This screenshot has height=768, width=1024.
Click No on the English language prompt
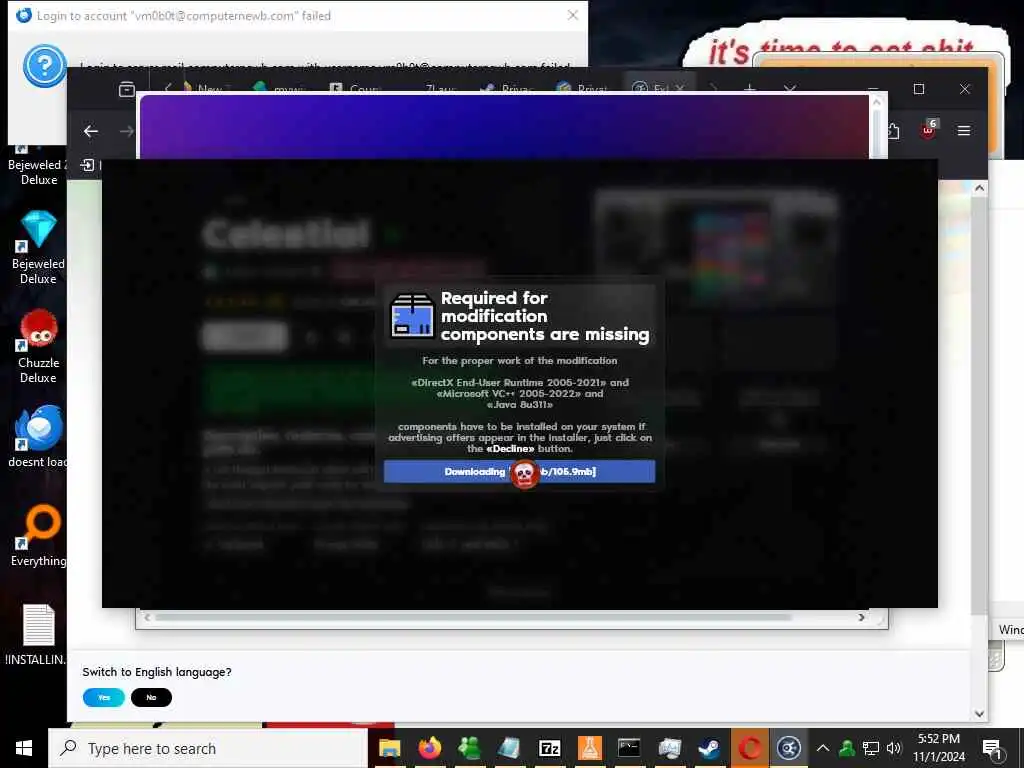tap(152, 697)
